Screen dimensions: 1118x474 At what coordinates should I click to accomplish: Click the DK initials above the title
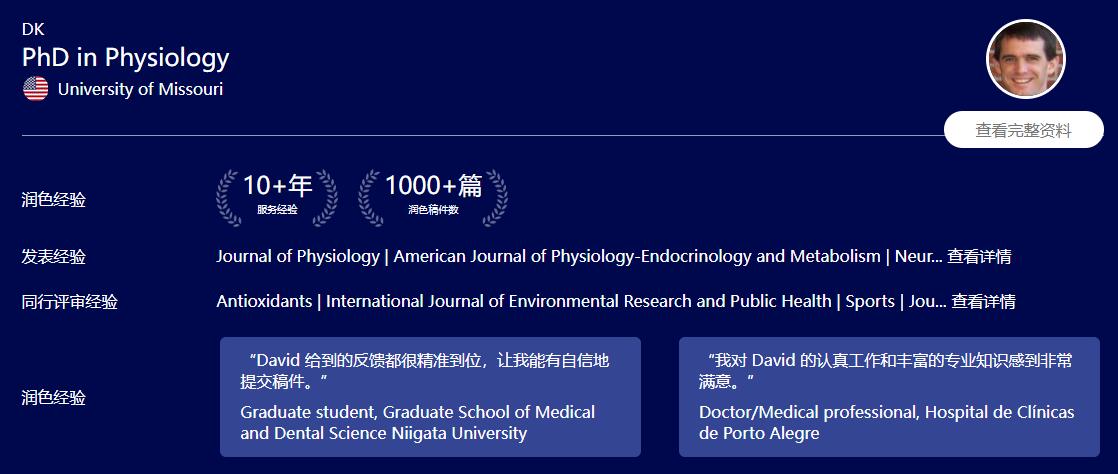[x=33, y=29]
